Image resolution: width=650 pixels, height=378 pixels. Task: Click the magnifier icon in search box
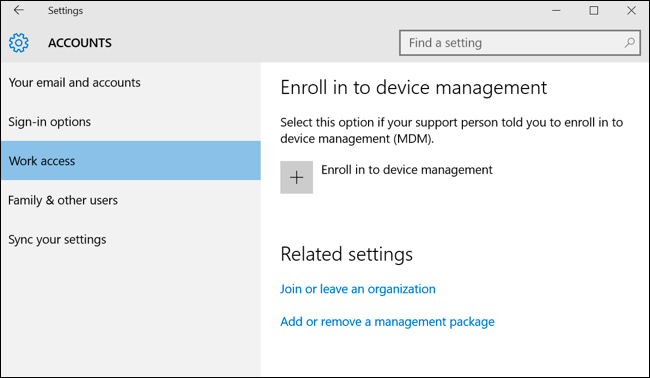pos(629,43)
